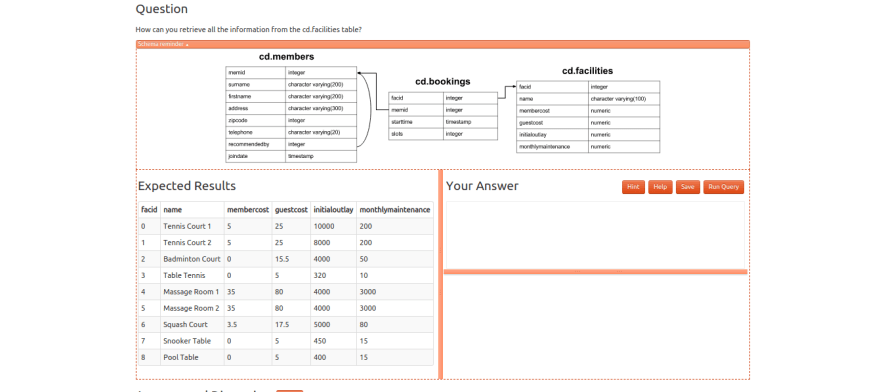The image size is (880, 392).
Task: Click monthlymaintenance value 80
Action: tap(395, 324)
